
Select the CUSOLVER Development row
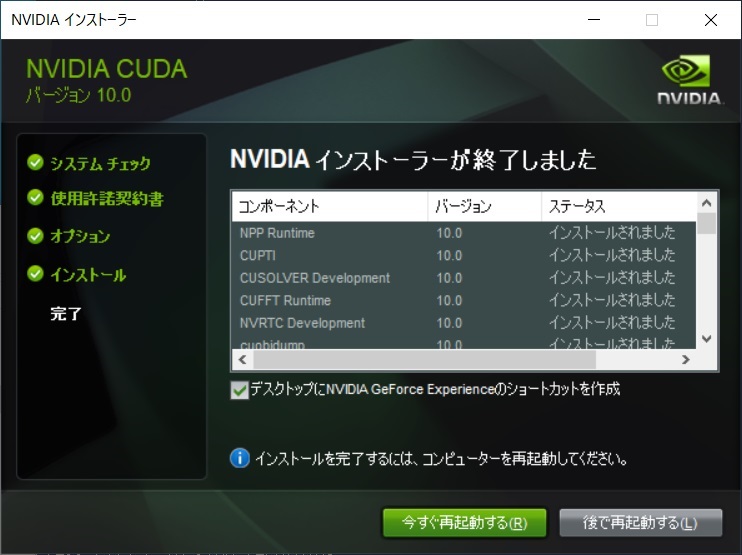[464, 278]
